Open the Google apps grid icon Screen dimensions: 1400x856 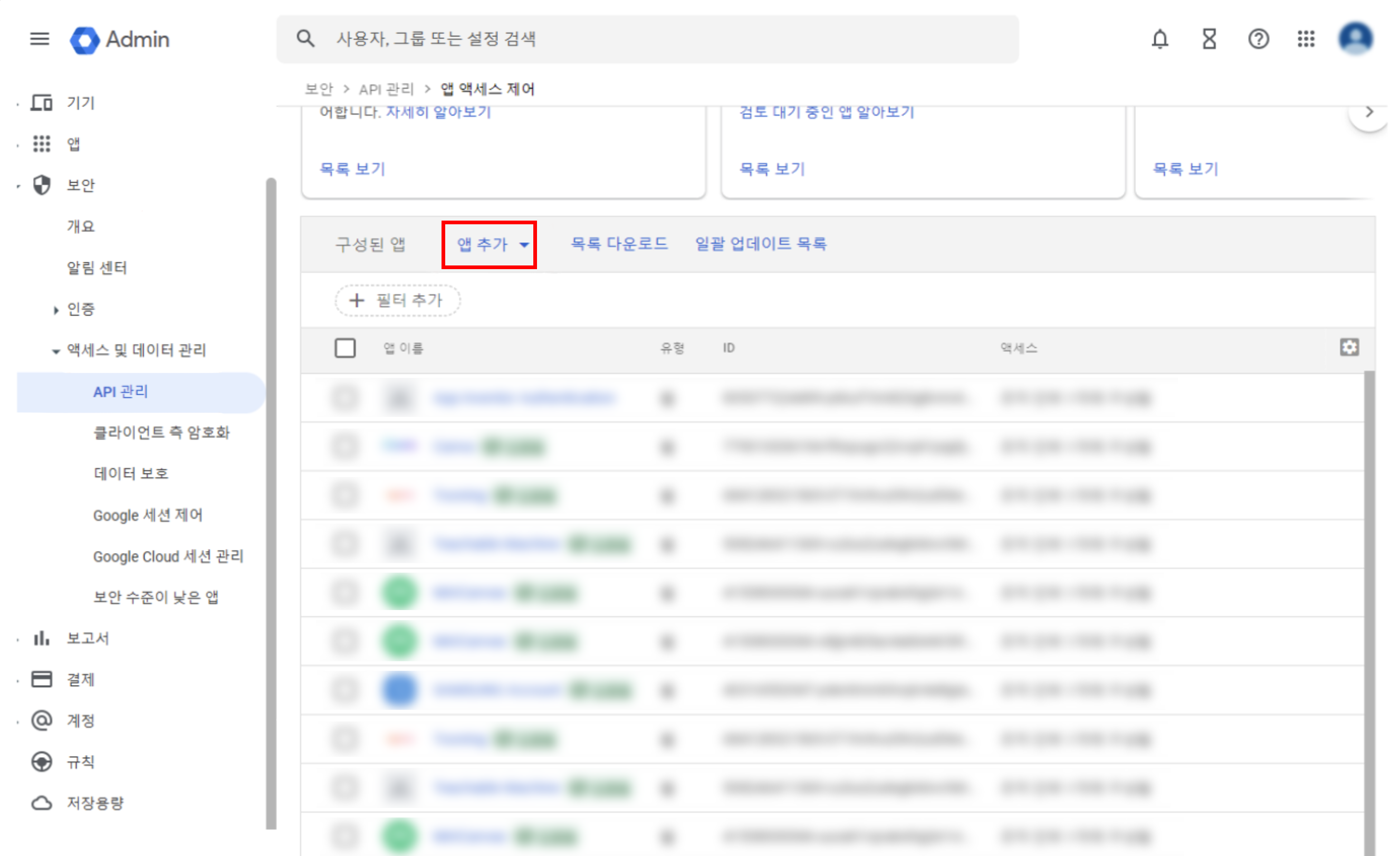click(x=1306, y=39)
